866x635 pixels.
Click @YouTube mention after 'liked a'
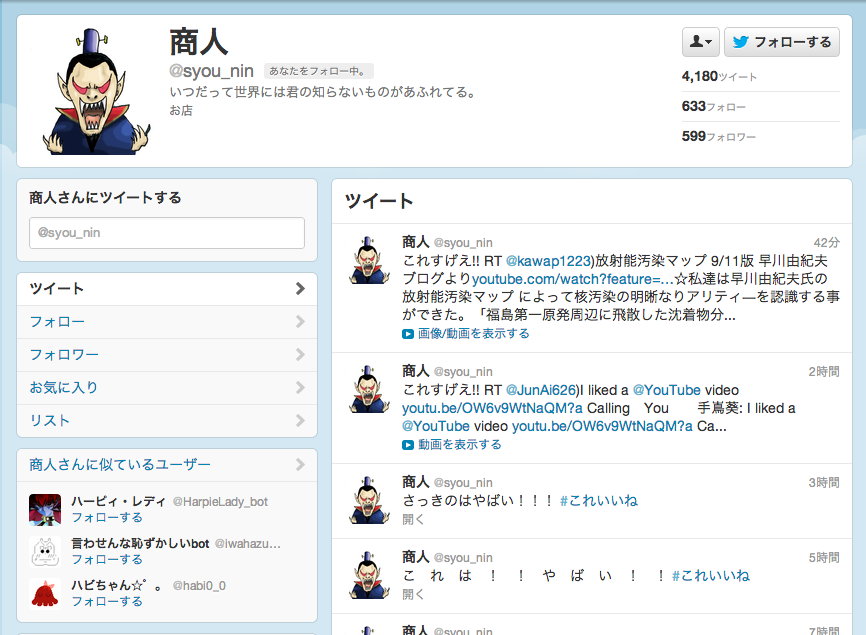(x=667, y=390)
